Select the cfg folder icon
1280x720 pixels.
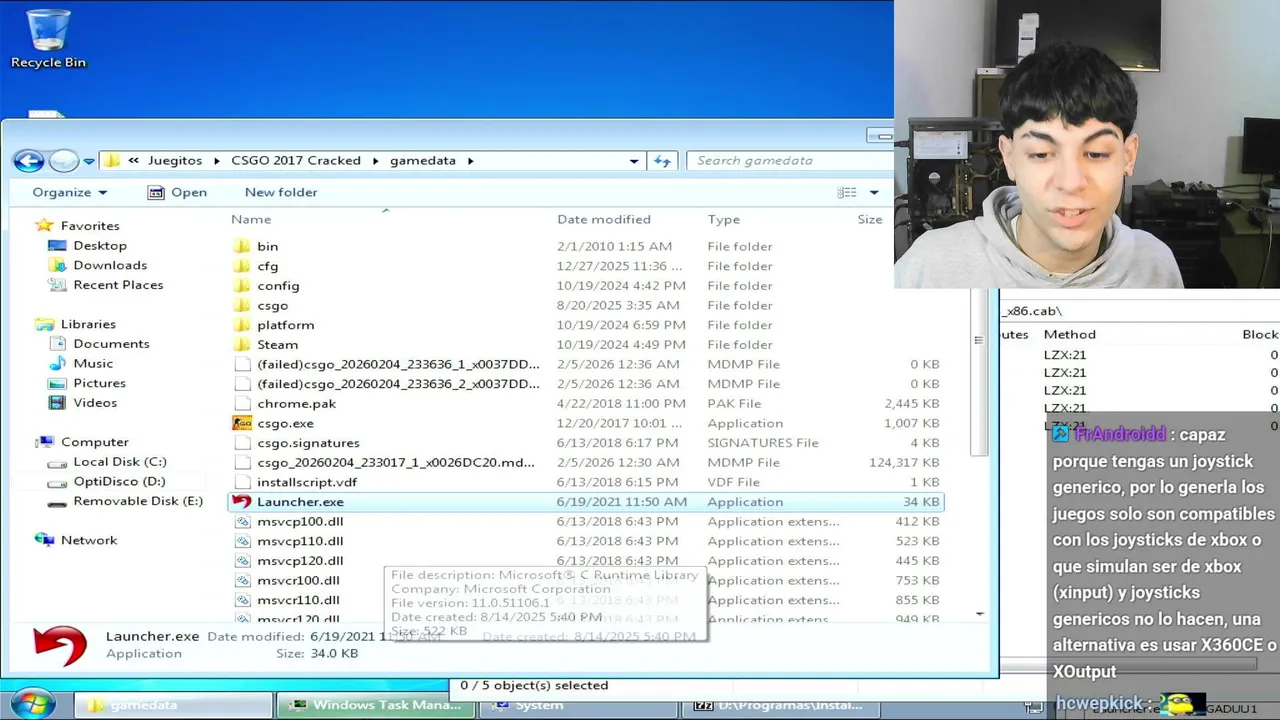click(x=242, y=266)
